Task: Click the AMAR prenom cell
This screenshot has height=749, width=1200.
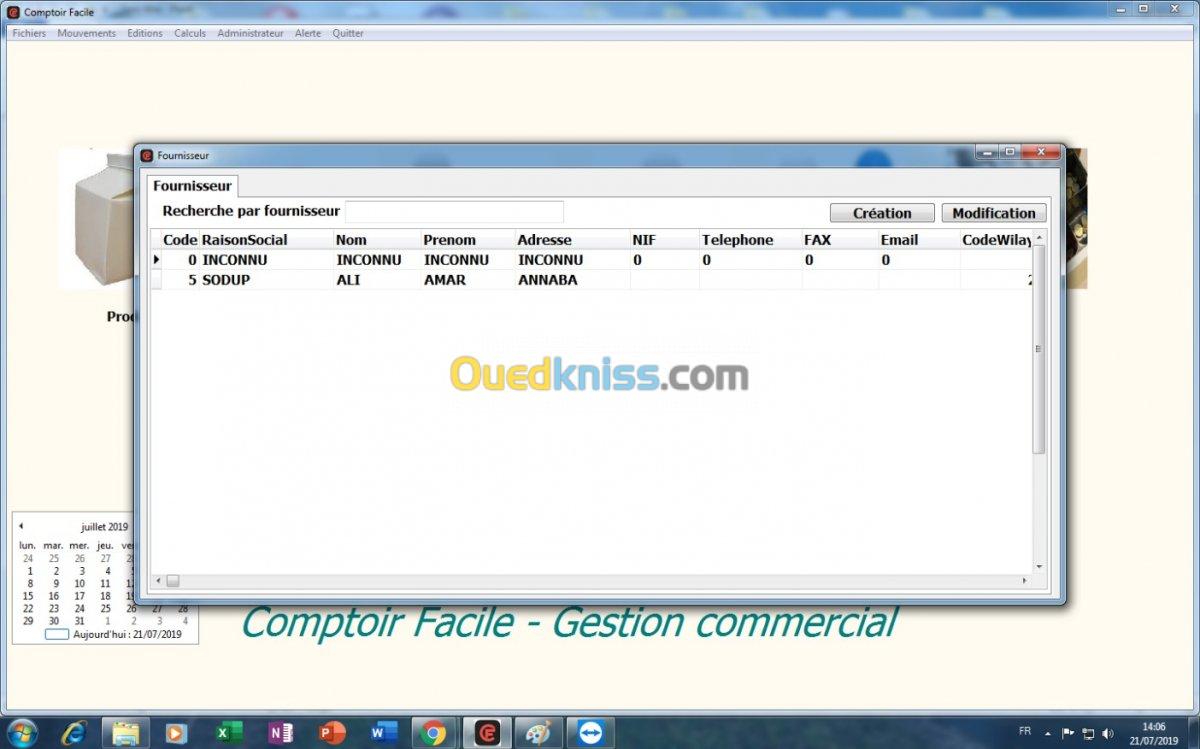Action: pyautogui.click(x=468, y=280)
